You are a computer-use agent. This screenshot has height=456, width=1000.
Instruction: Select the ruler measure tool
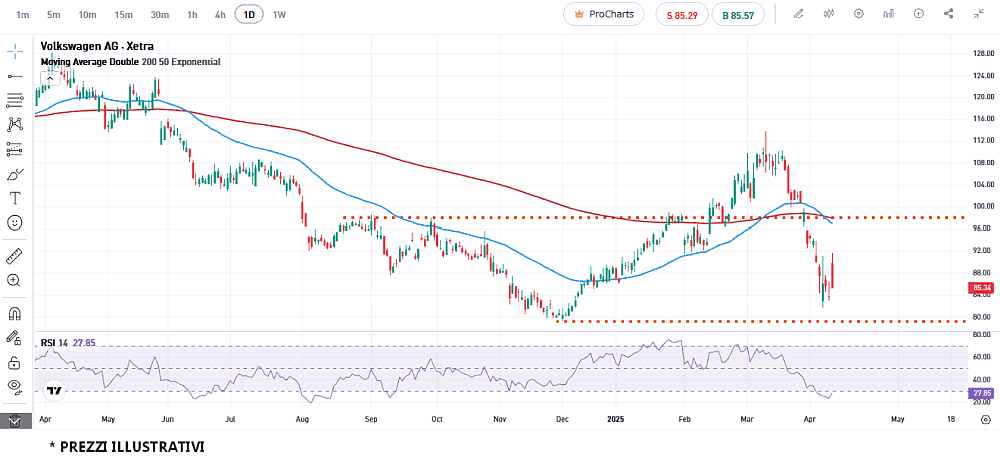15,256
